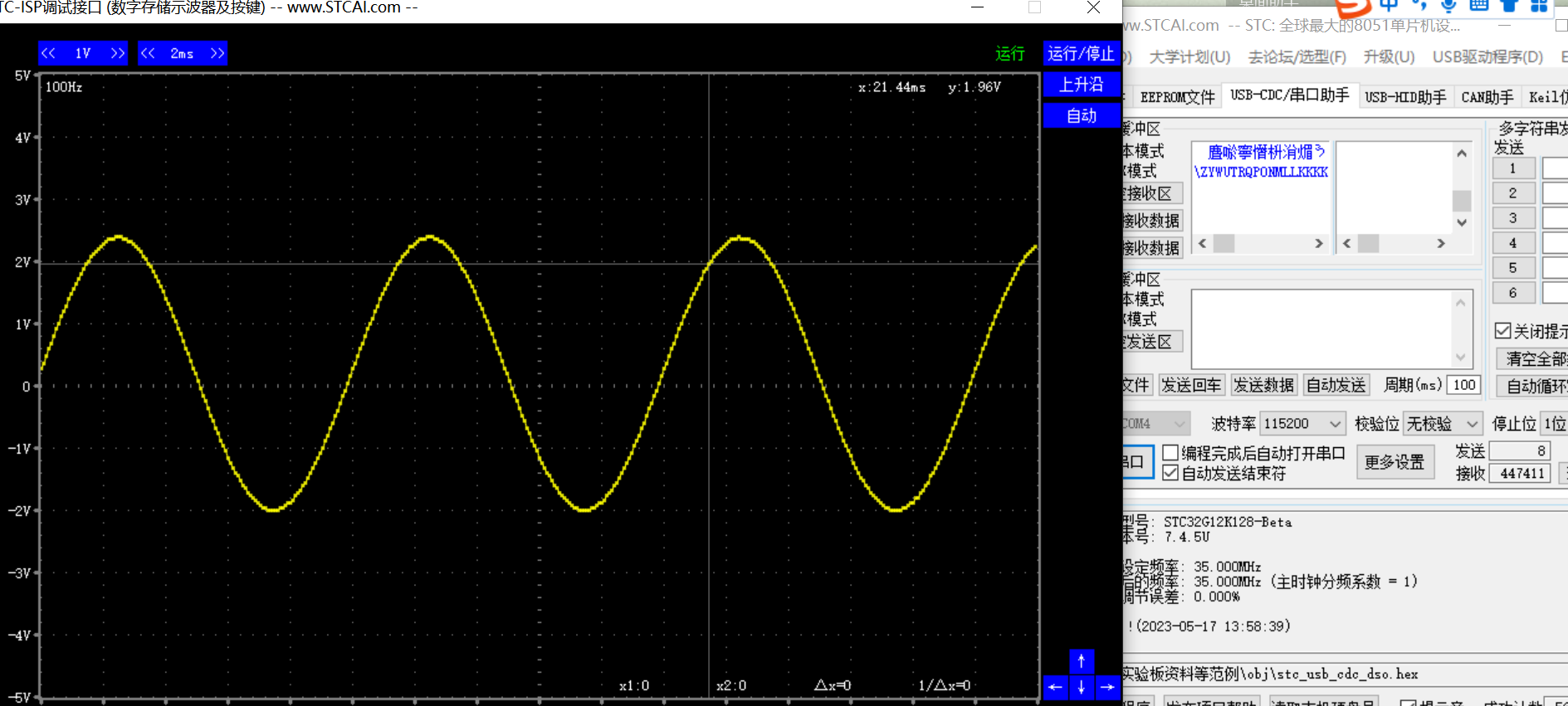The image size is (1568, 706).
Task: Open the USB驱动程序(D) menu
Action: click(1487, 57)
